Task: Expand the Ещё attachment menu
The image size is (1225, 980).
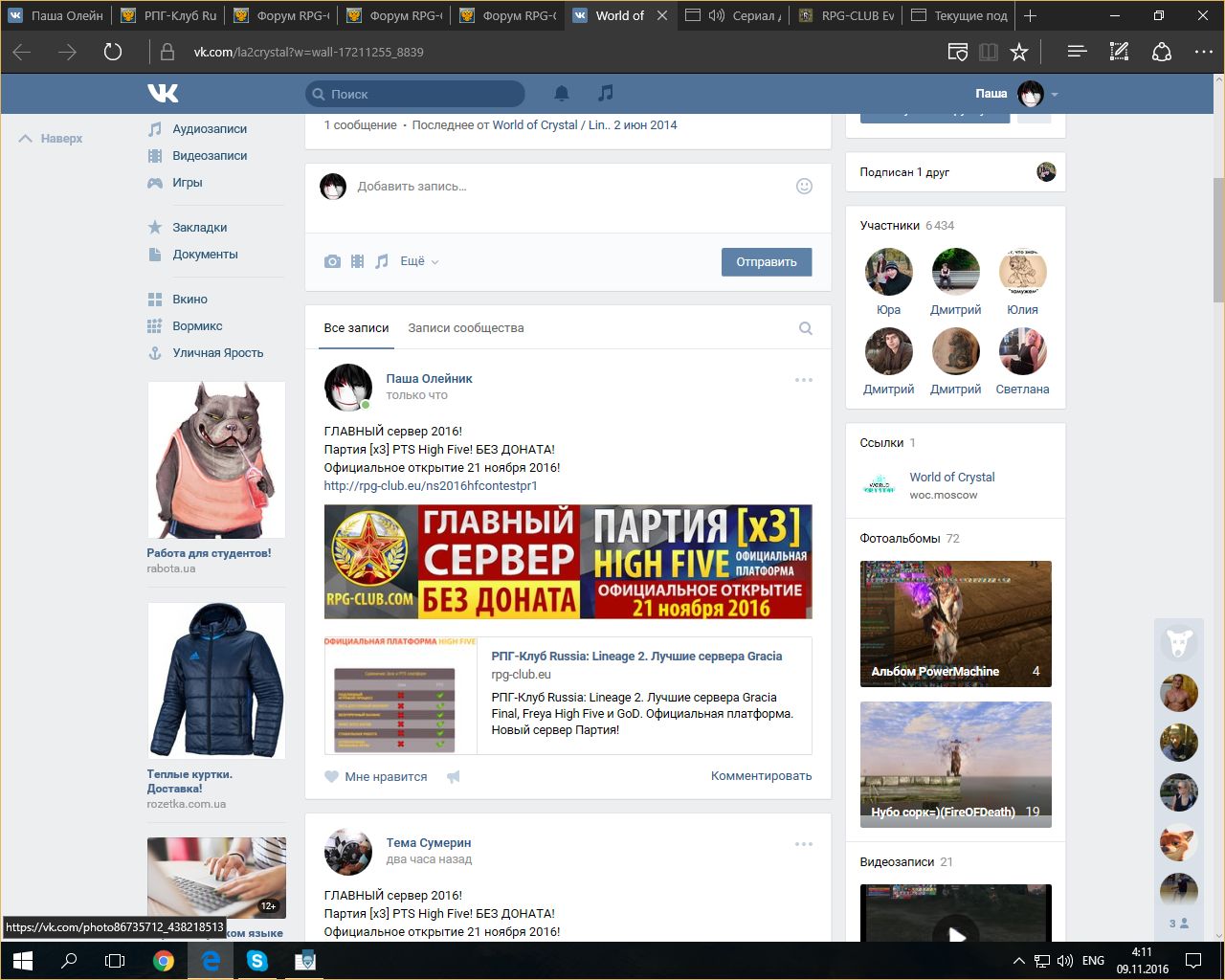Action: coord(419,261)
